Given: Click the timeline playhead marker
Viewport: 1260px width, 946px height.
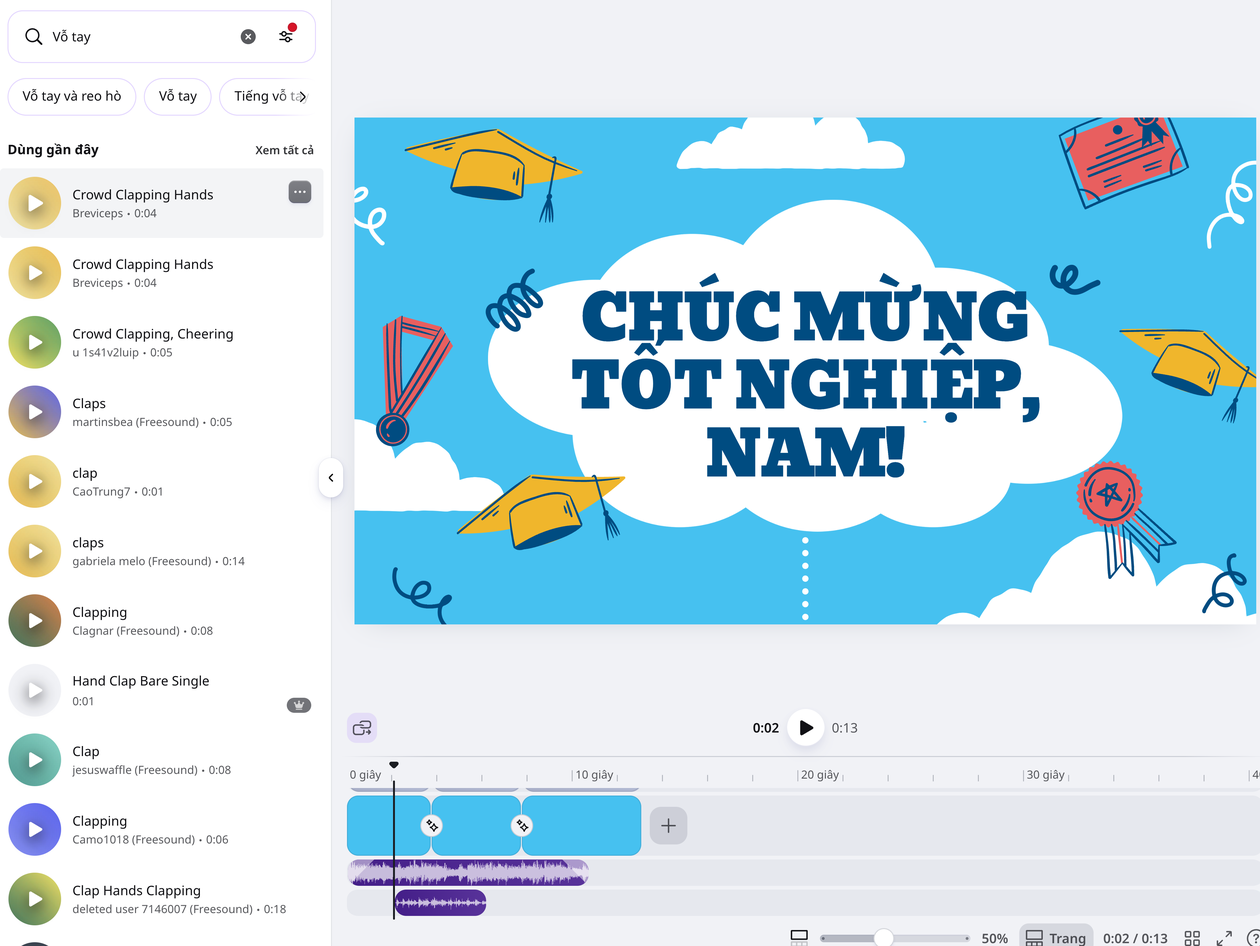Looking at the screenshot, I should coord(394,765).
